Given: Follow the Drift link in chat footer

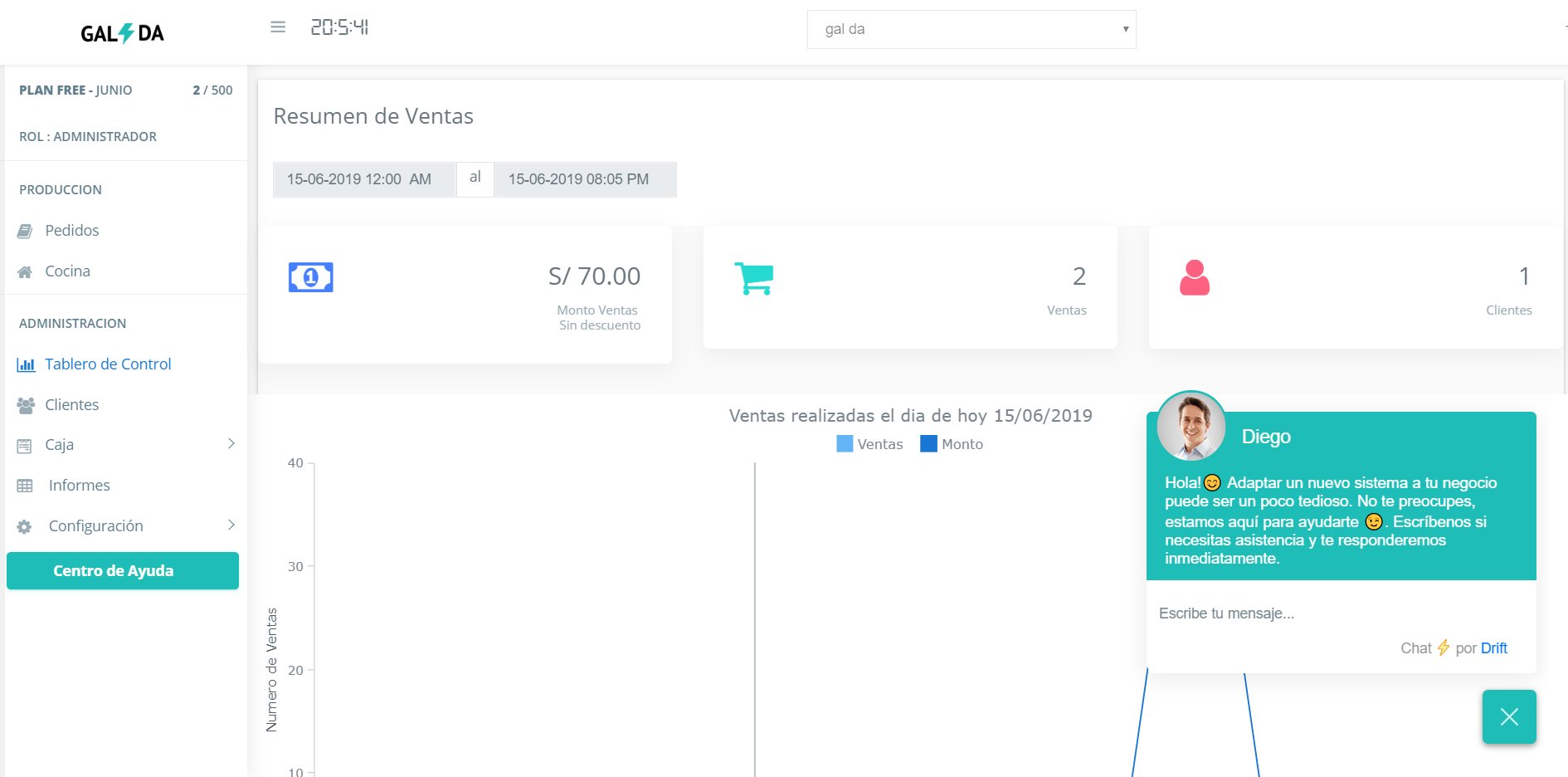Looking at the screenshot, I should tap(1493, 648).
